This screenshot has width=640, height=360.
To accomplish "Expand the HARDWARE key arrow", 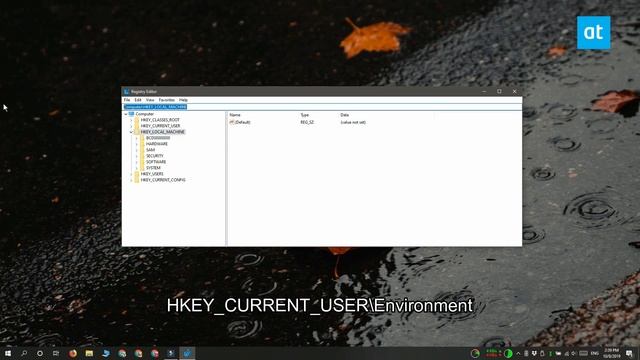I will click(x=137, y=144).
